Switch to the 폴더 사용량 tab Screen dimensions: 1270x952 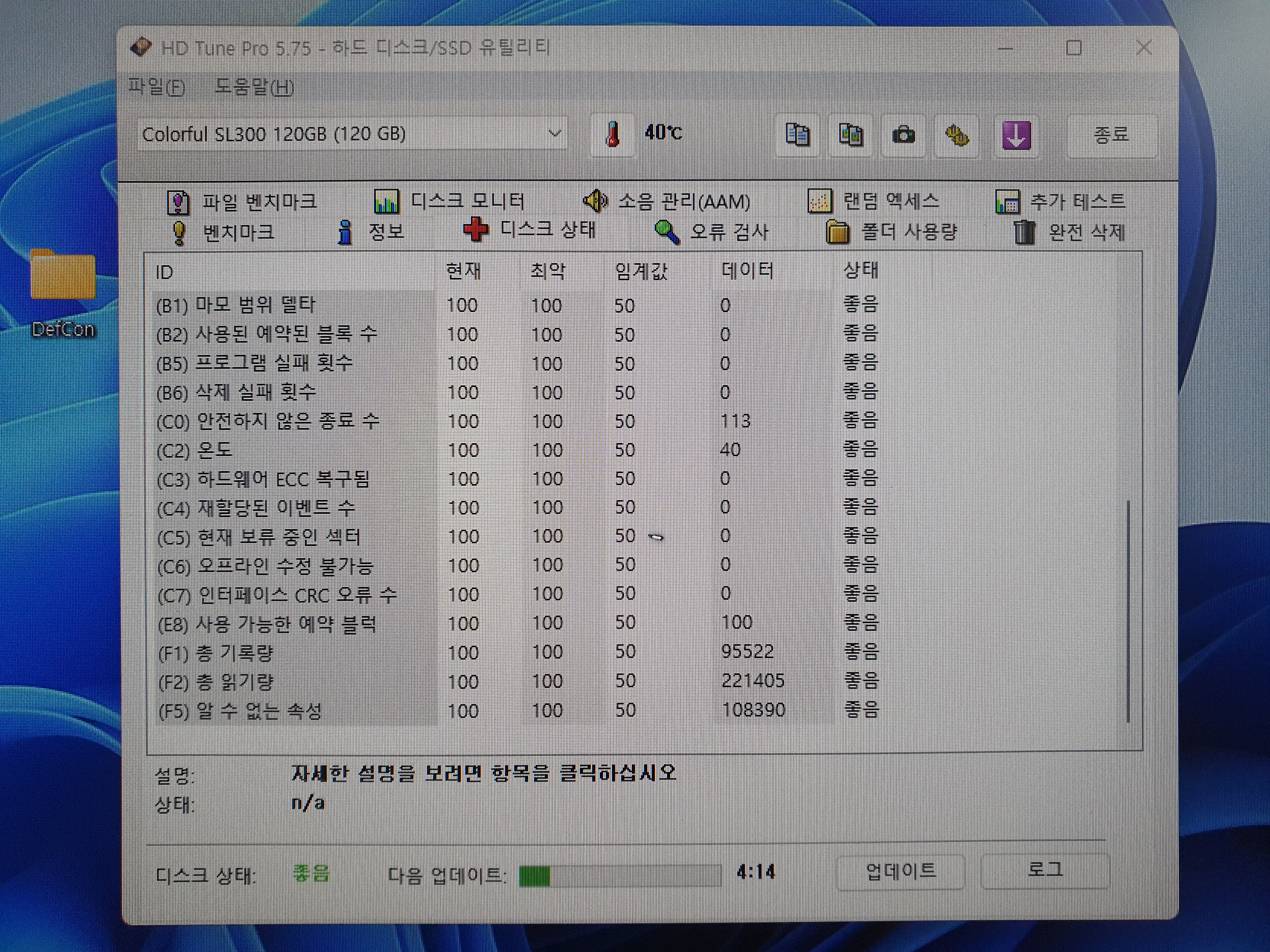[x=892, y=232]
